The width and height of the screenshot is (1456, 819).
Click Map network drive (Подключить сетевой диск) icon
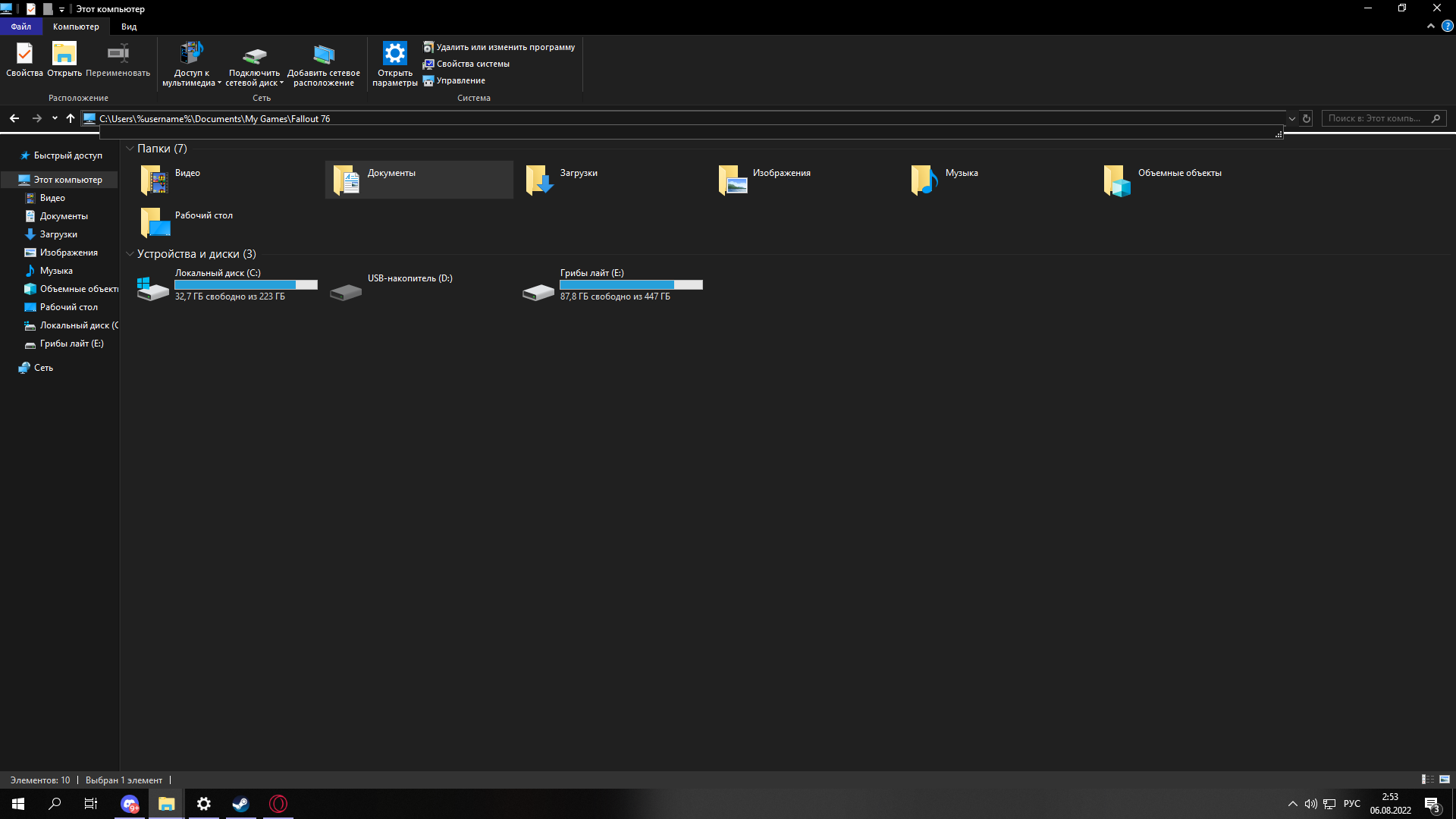pos(254,55)
